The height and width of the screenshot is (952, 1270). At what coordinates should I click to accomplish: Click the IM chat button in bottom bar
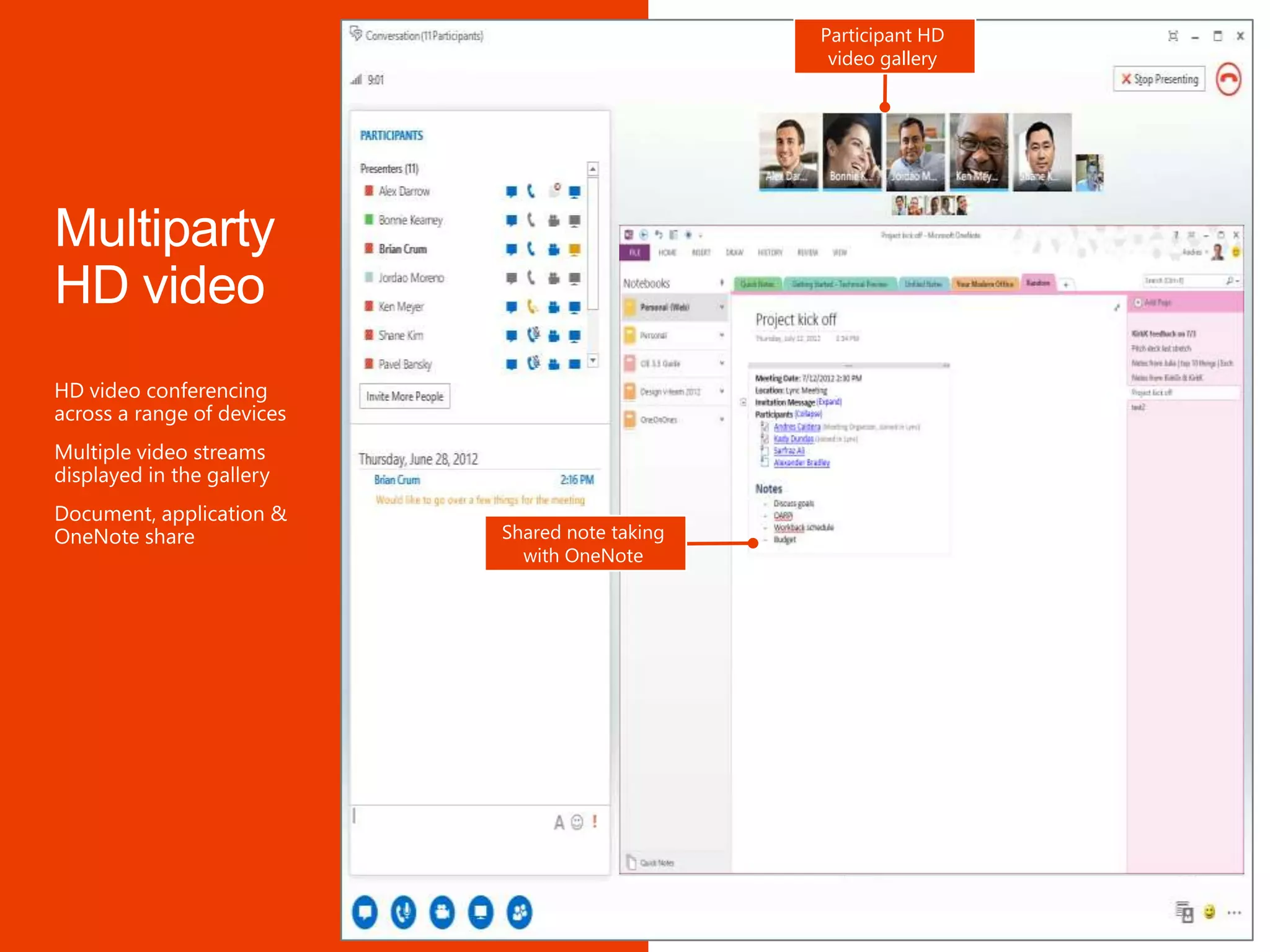[x=365, y=912]
